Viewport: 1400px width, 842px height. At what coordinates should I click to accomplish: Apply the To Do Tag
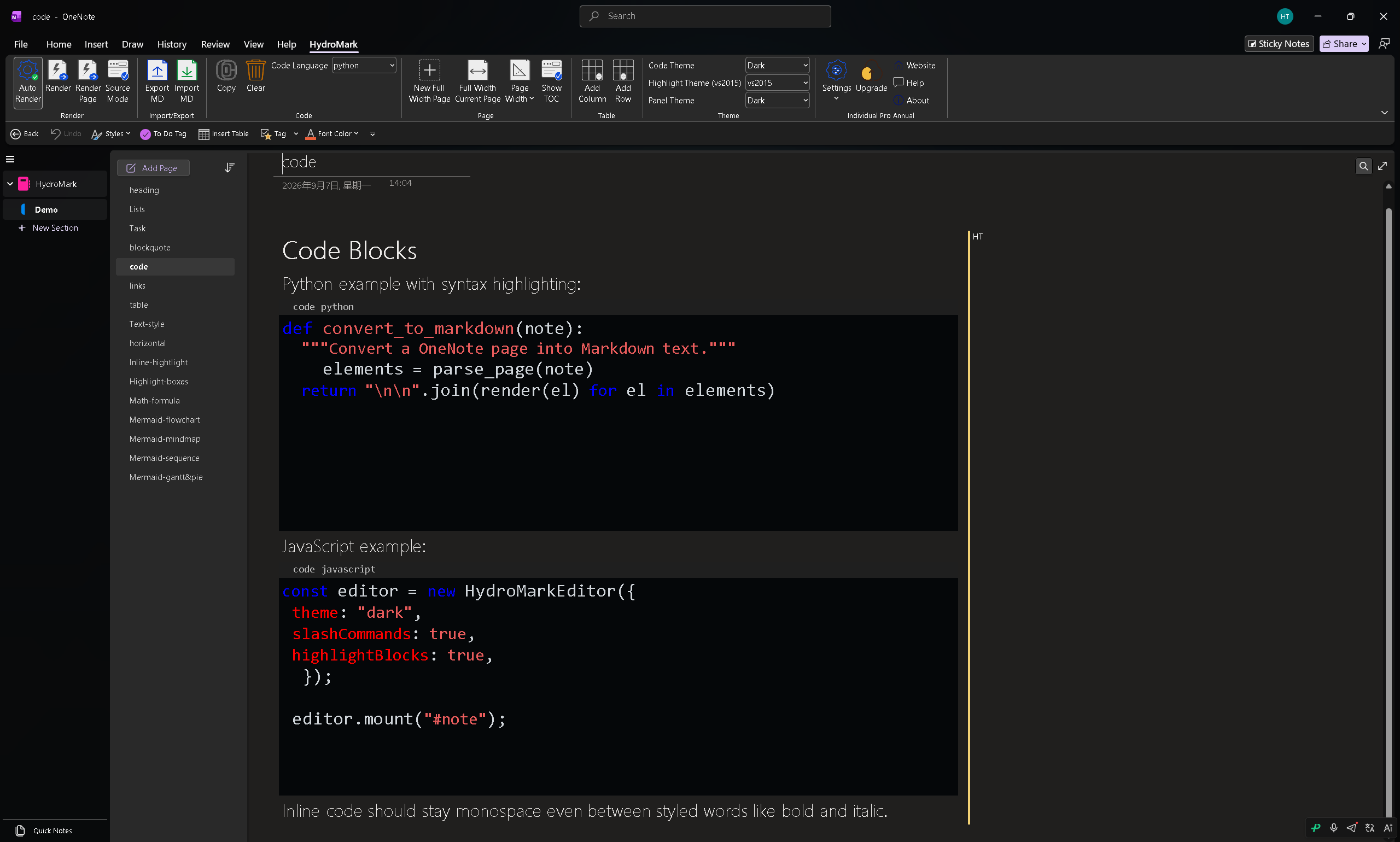[164, 134]
